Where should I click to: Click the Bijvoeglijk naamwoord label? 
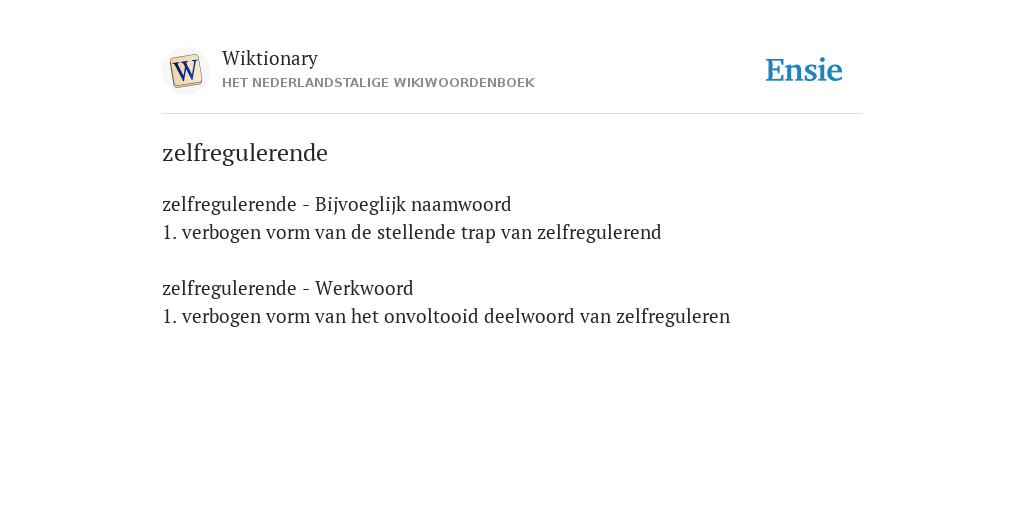pos(413,205)
